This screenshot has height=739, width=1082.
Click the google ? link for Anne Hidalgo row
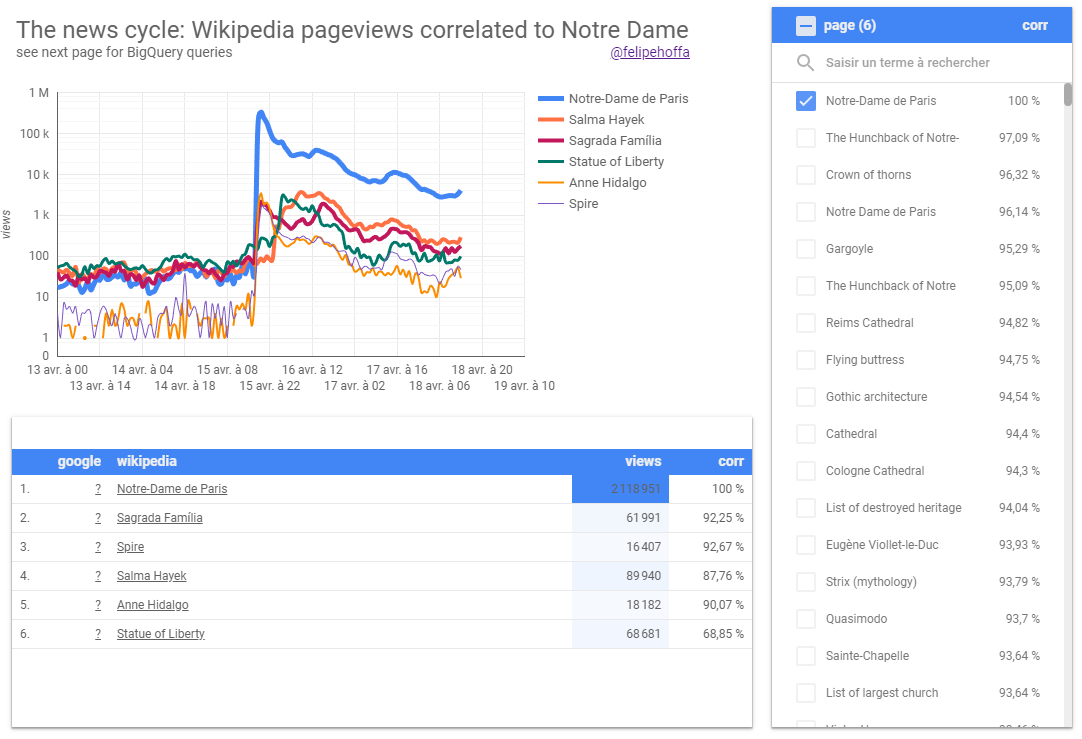pyautogui.click(x=98, y=604)
